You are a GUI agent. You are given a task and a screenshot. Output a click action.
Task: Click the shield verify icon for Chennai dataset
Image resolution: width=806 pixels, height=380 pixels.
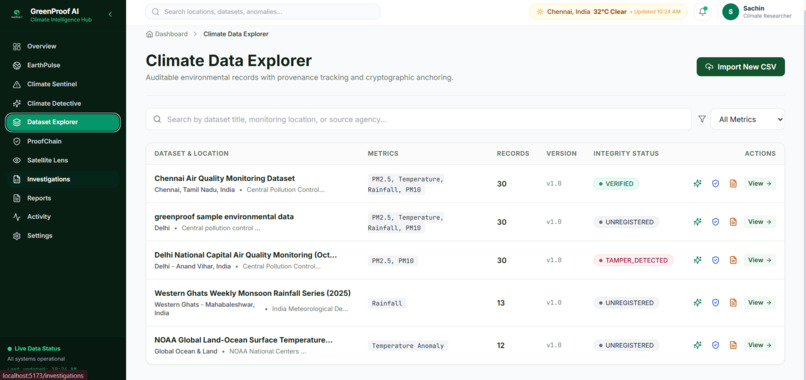tap(715, 184)
